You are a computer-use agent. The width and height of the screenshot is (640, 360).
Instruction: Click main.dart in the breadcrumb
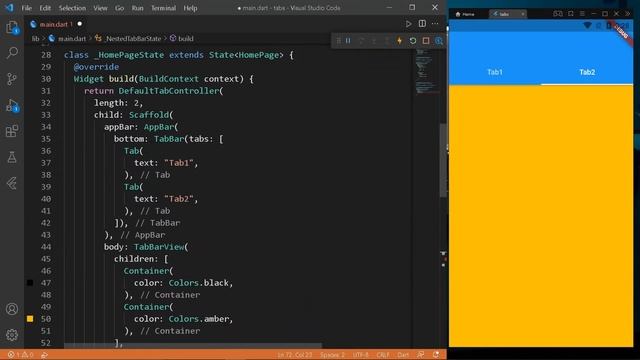(x=72, y=38)
